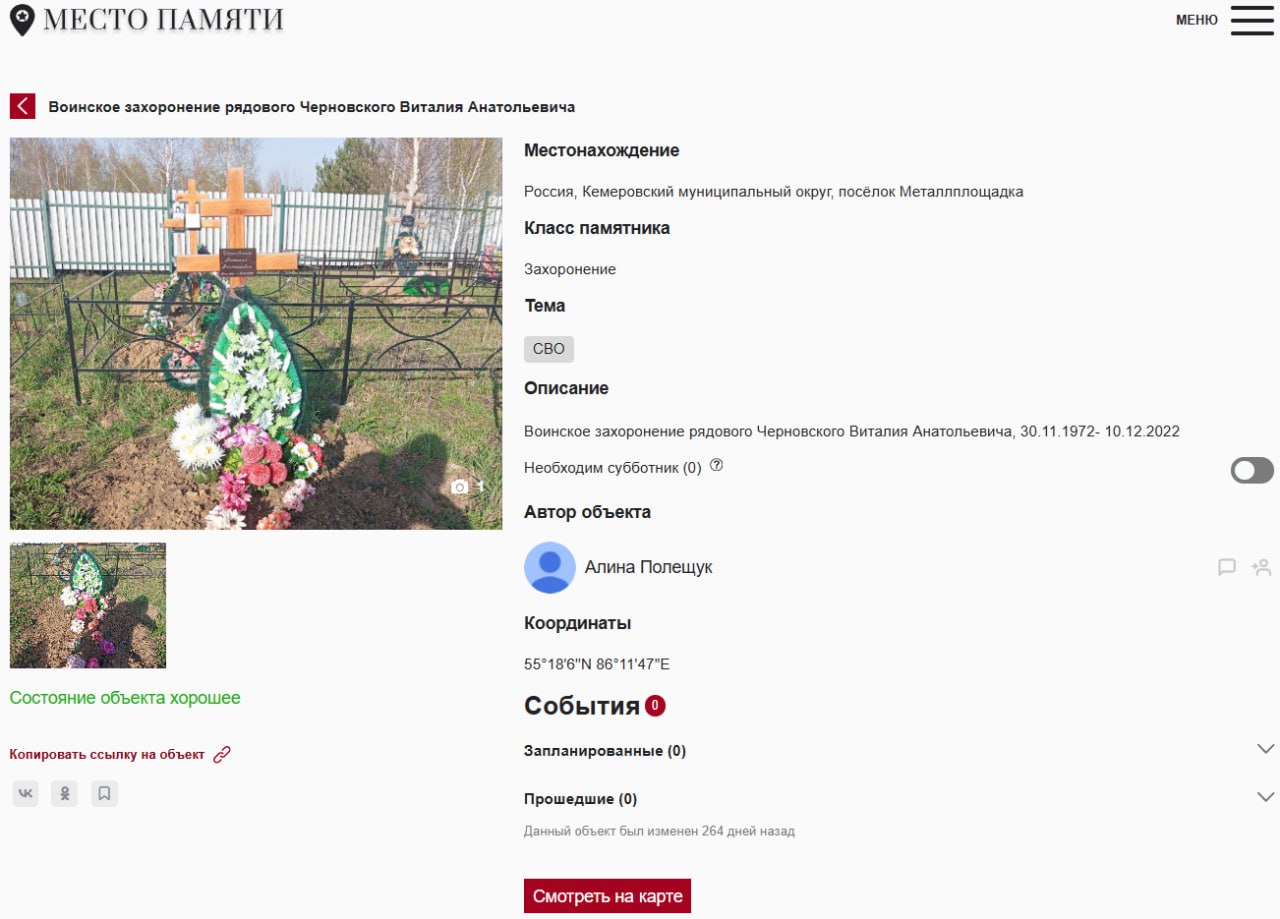
Task: Bookmark this object with the bookmark icon
Action: 104,794
